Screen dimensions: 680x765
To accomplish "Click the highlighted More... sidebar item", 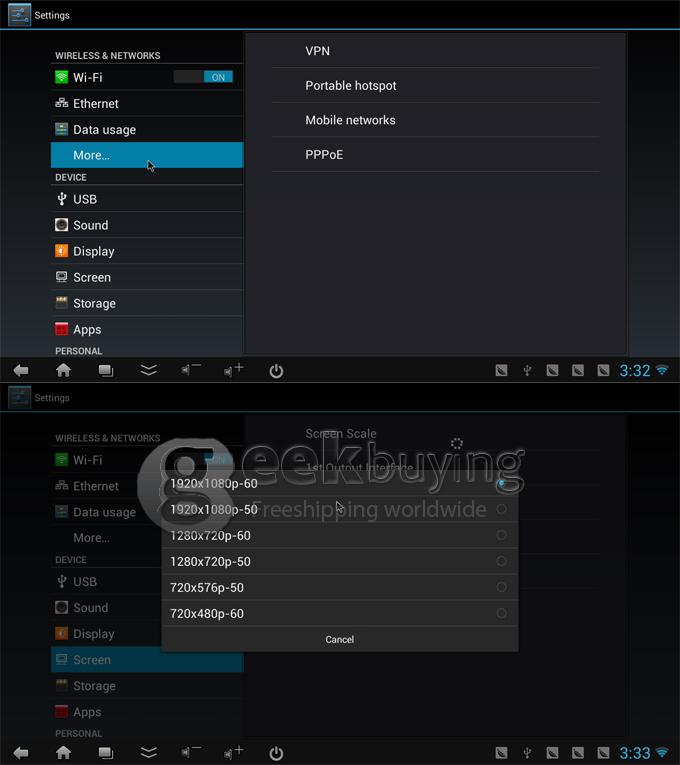I will pyautogui.click(x=146, y=155).
